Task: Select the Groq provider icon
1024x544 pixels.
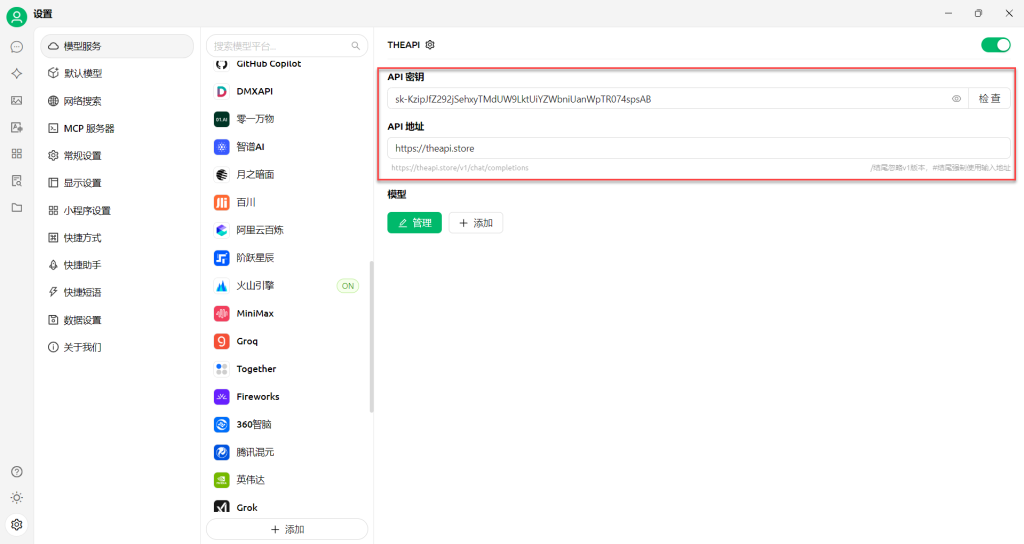Action: (221, 341)
